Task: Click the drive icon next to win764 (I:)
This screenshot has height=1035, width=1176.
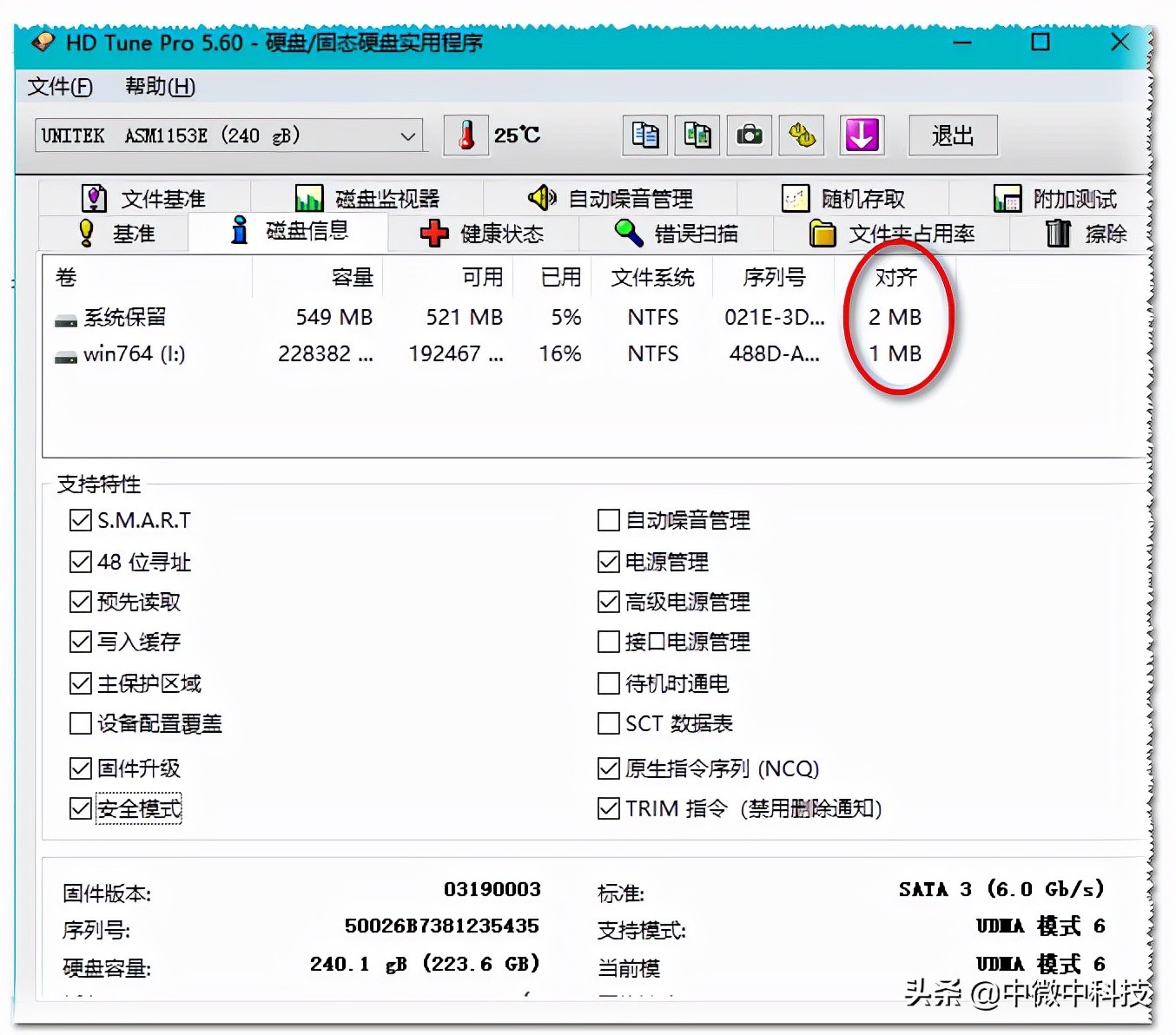Action: pyautogui.click(x=63, y=355)
